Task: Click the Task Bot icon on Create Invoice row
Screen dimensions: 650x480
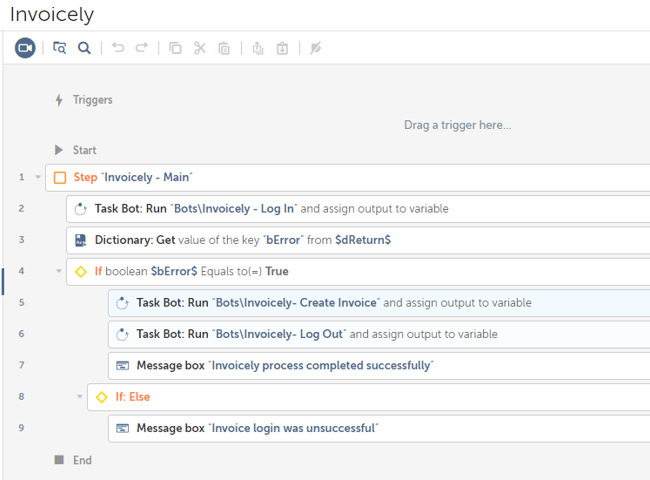Action: (122, 303)
